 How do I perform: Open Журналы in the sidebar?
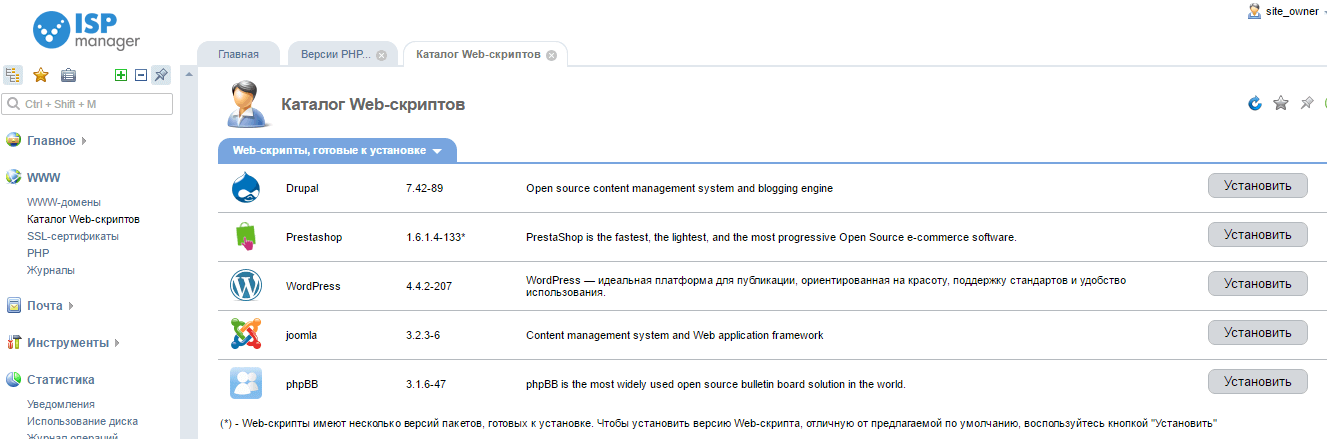[x=51, y=270]
